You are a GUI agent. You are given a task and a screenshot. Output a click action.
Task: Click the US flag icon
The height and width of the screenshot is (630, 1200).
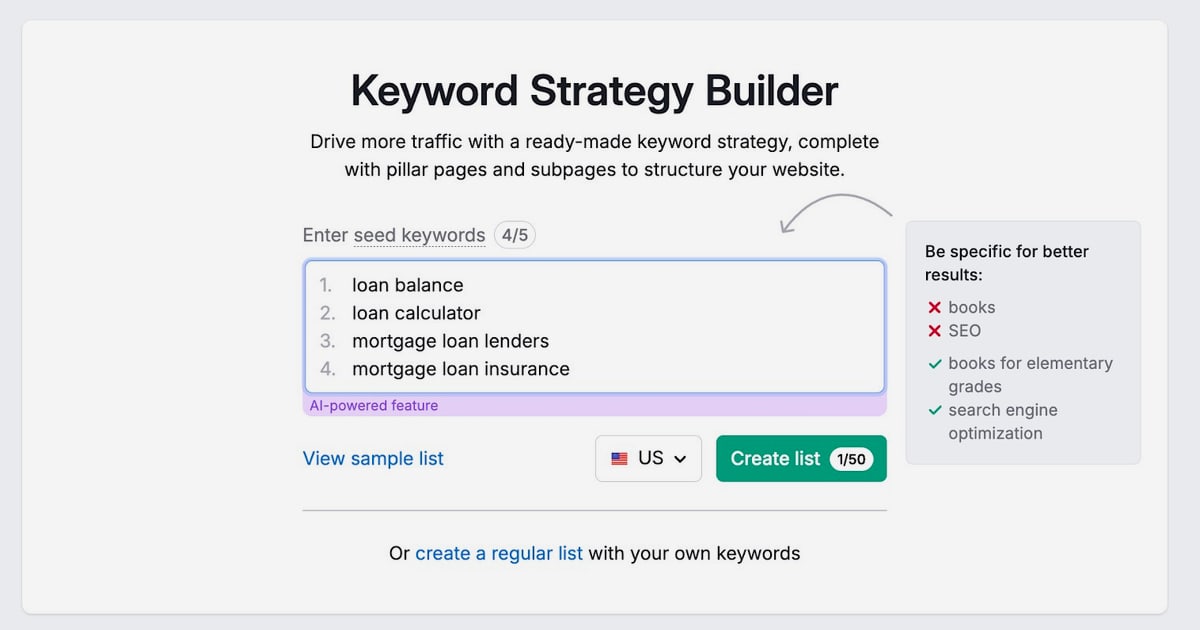click(x=620, y=459)
